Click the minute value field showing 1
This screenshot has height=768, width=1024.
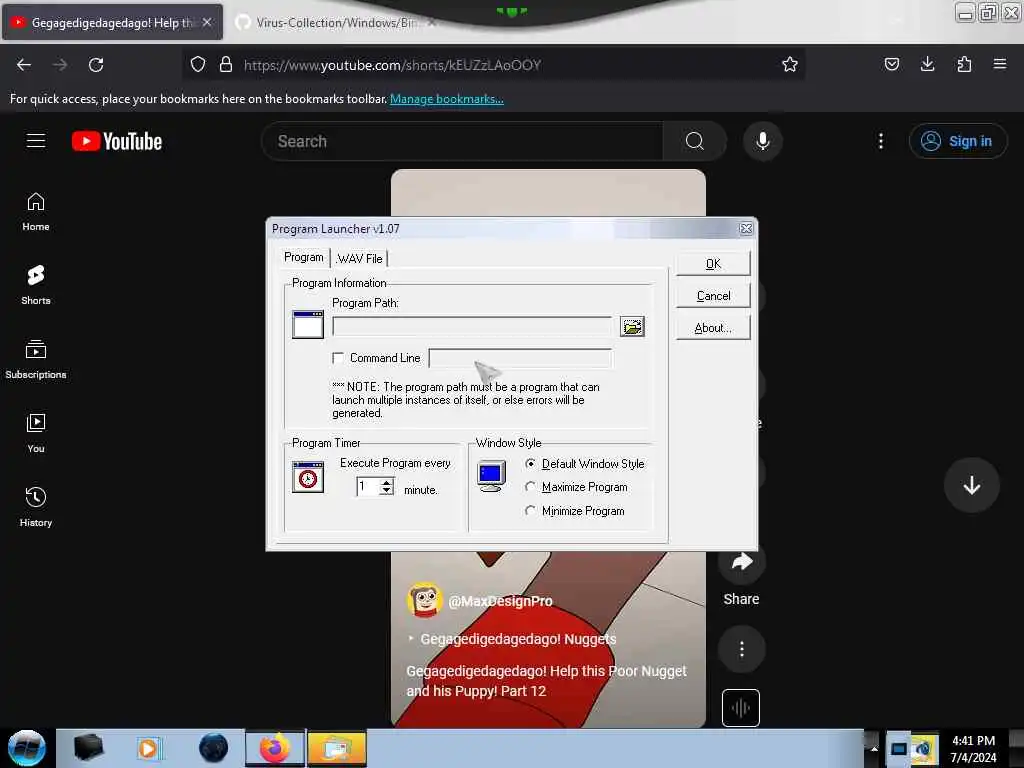[x=368, y=487]
